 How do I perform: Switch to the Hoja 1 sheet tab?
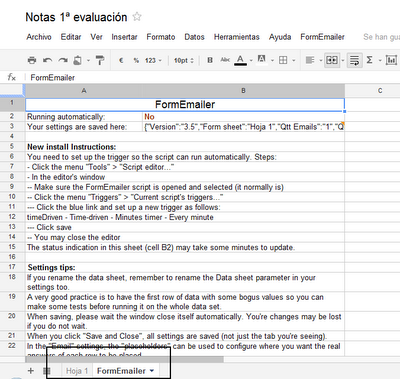click(77, 371)
